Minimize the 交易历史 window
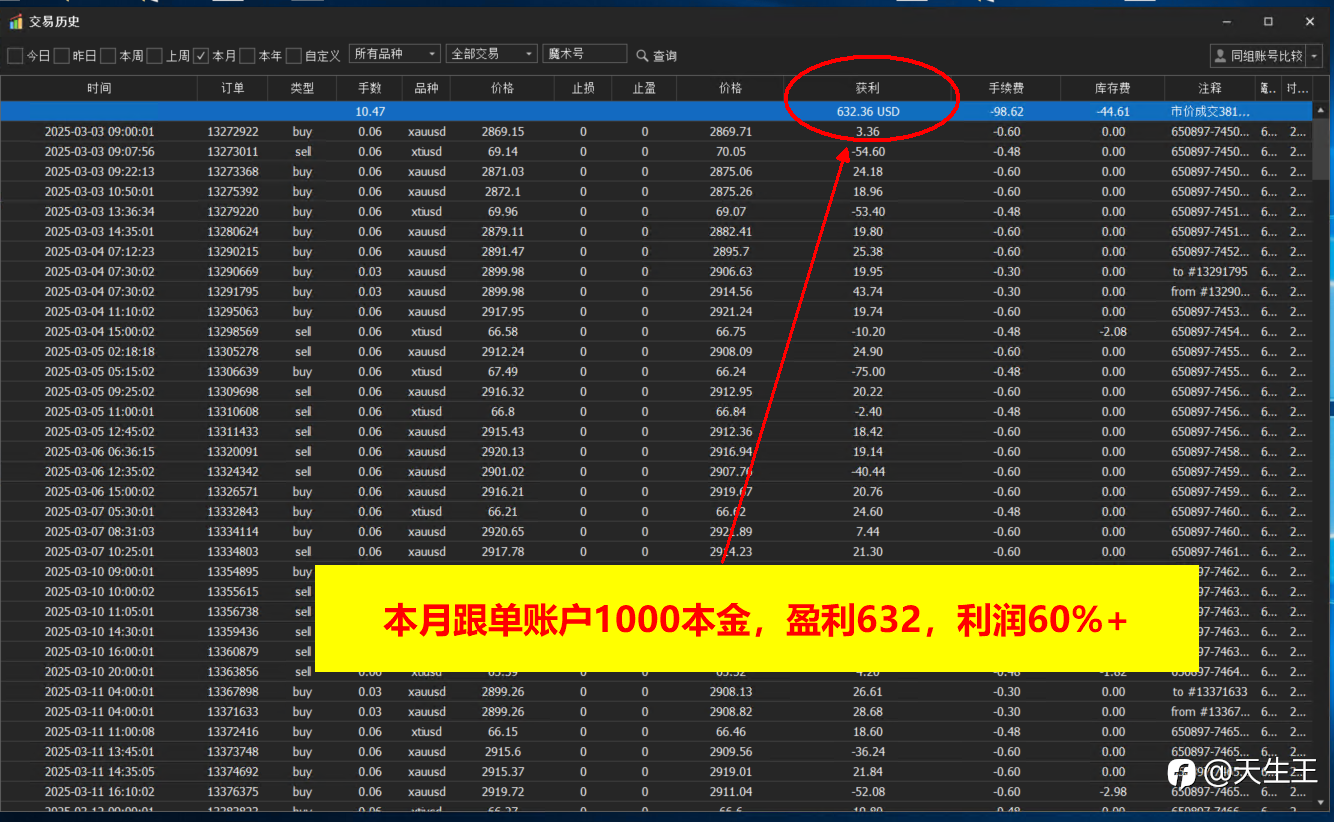The width and height of the screenshot is (1334, 822). point(1226,21)
